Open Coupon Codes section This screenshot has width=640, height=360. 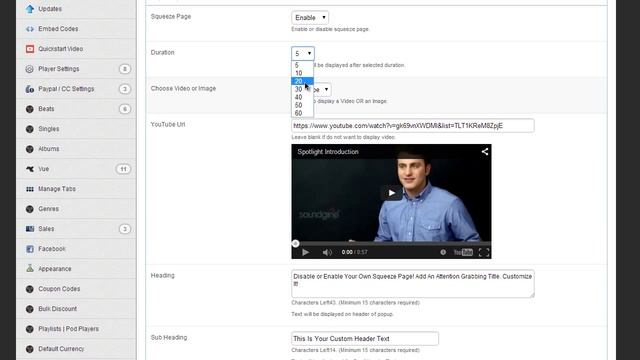(59, 289)
